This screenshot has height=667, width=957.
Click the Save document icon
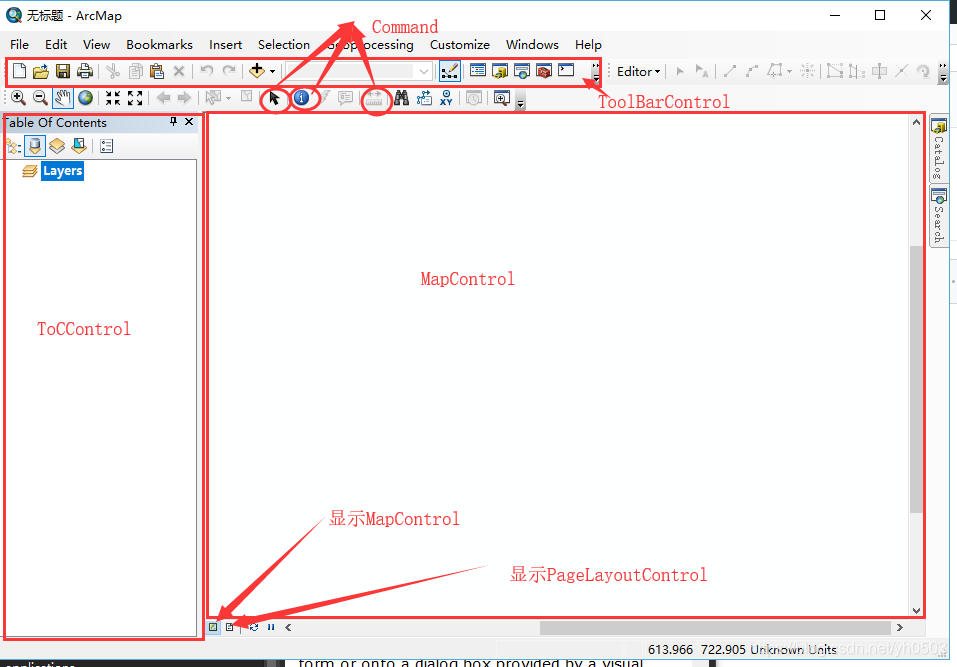pyautogui.click(x=63, y=71)
